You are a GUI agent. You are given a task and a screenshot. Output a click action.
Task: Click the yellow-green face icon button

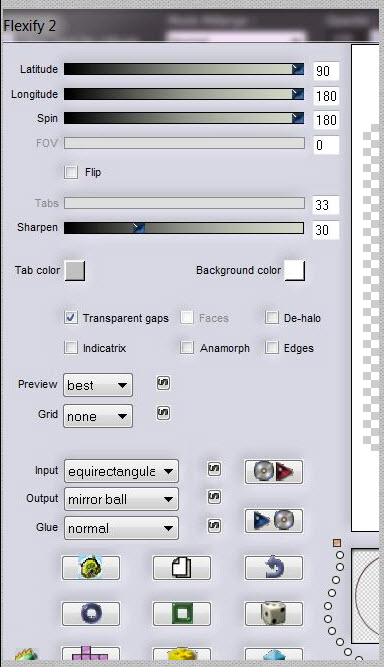pyautogui.click(x=91, y=567)
